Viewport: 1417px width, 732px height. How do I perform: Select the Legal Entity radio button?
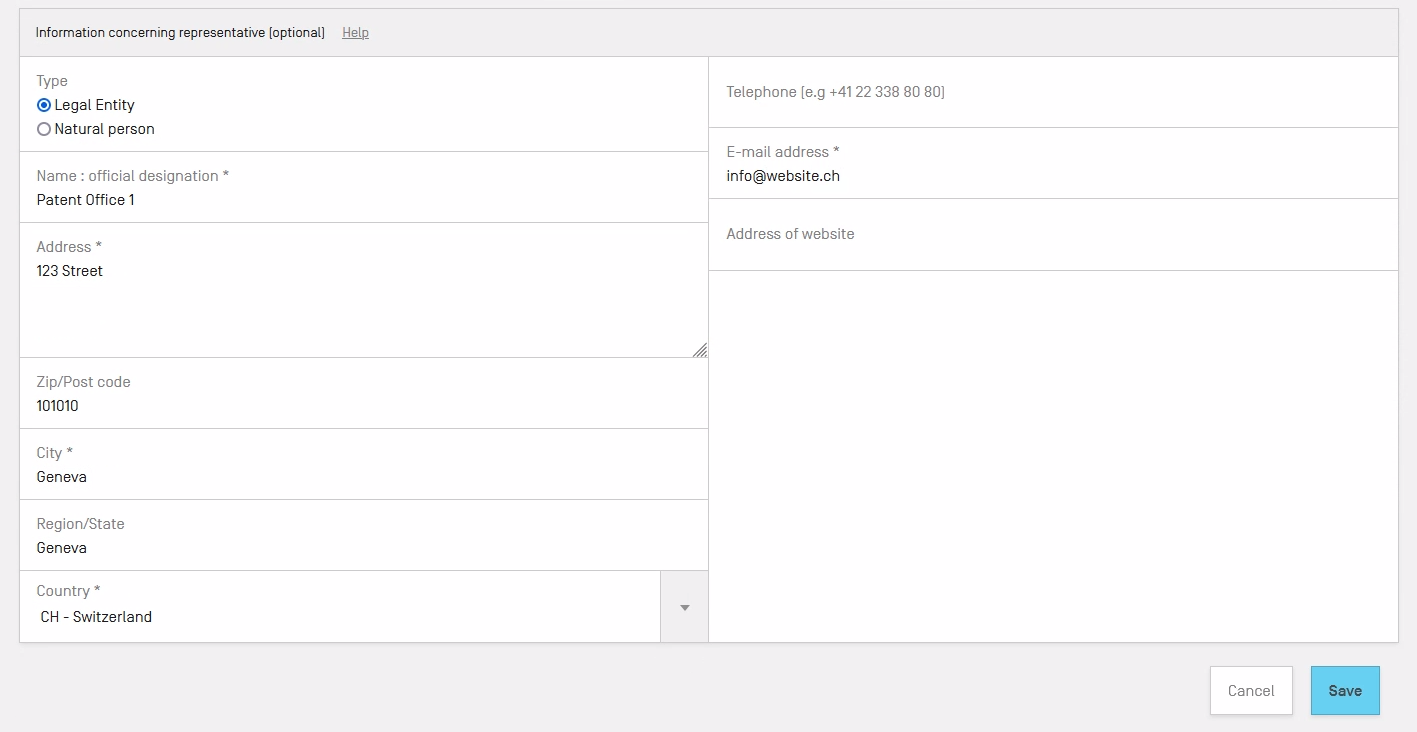click(x=44, y=105)
